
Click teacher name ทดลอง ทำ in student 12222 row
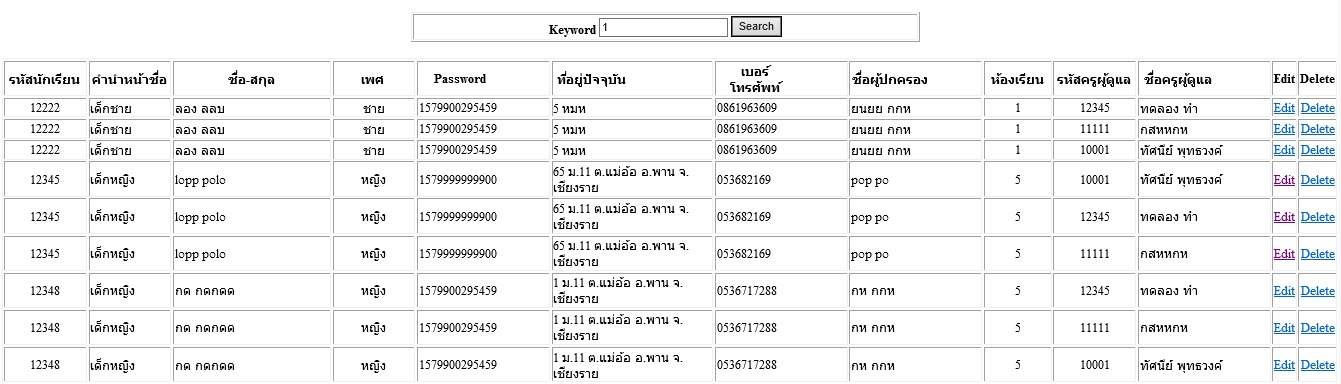1169,108
